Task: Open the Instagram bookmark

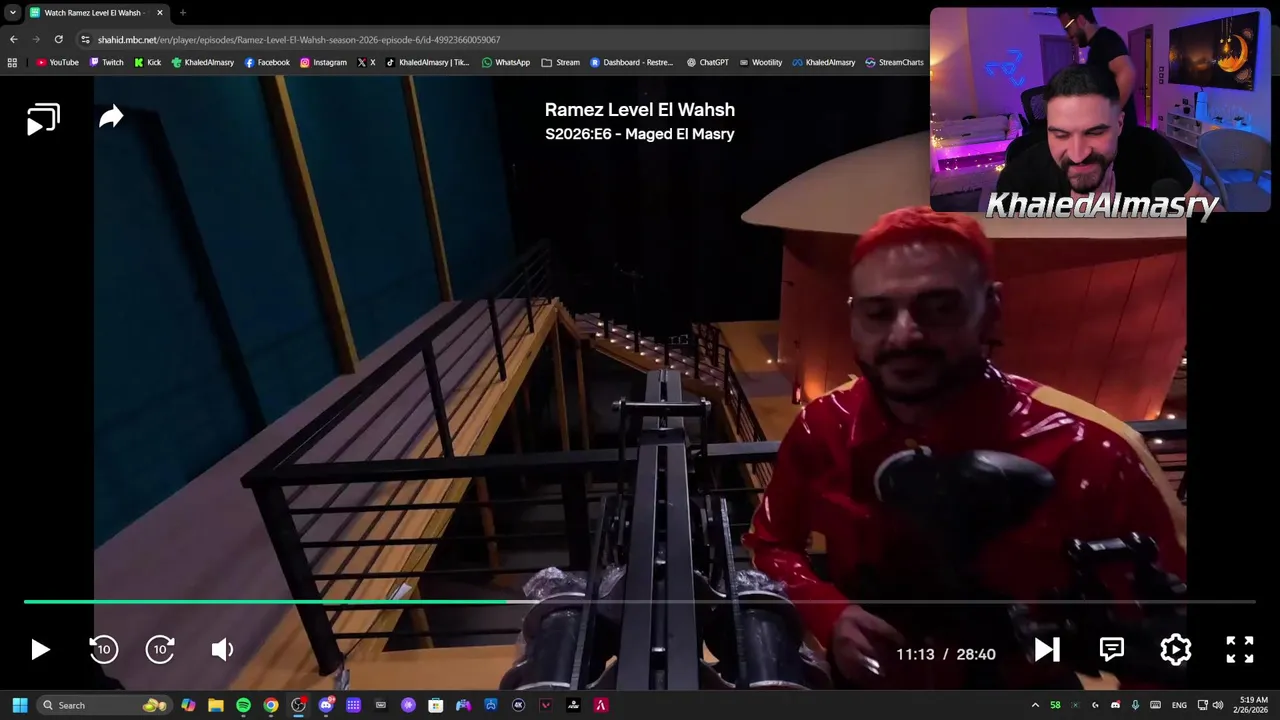Action: (323, 62)
